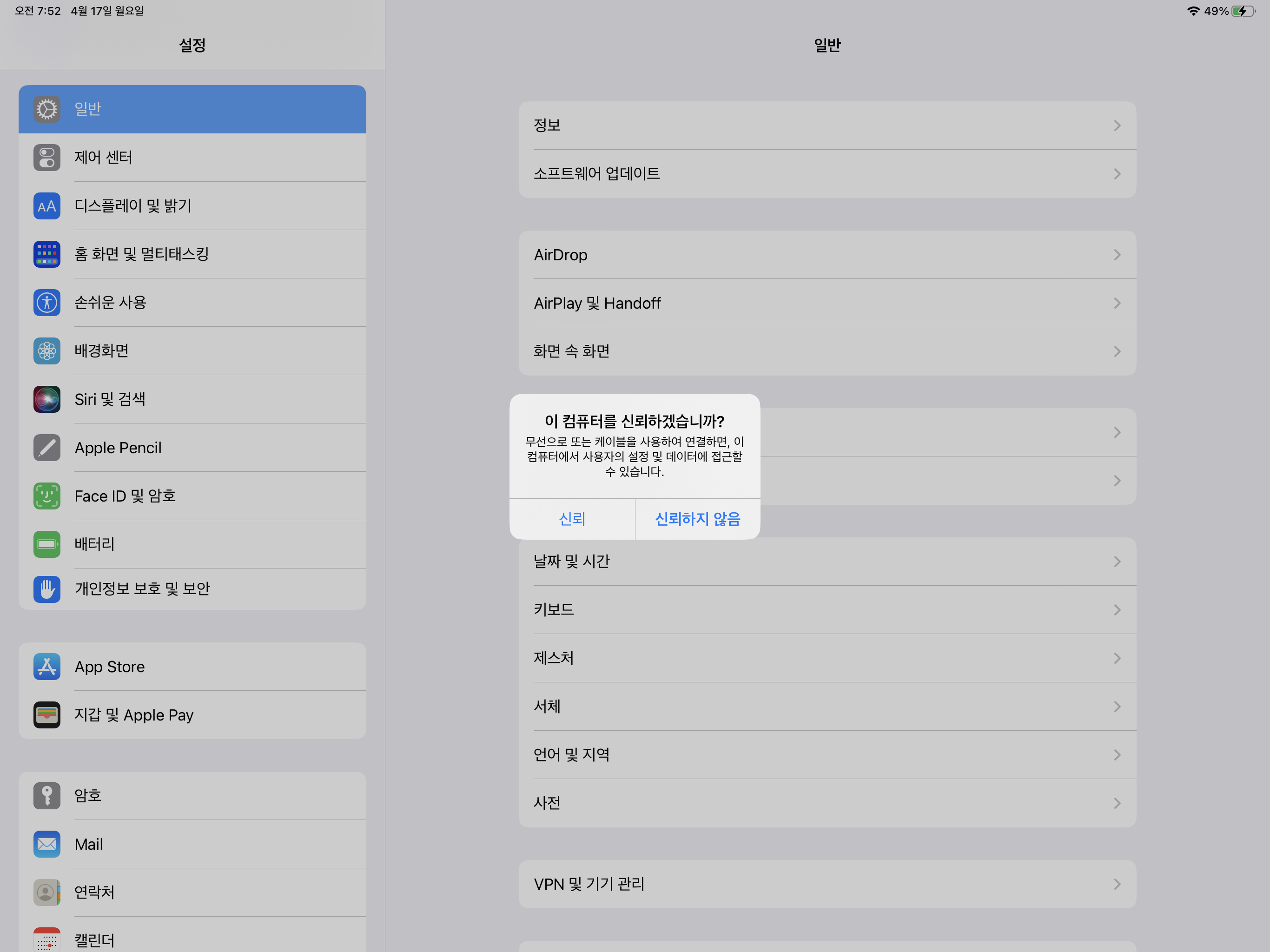Tap the Mail envelope icon
1270x952 pixels.
point(46,844)
